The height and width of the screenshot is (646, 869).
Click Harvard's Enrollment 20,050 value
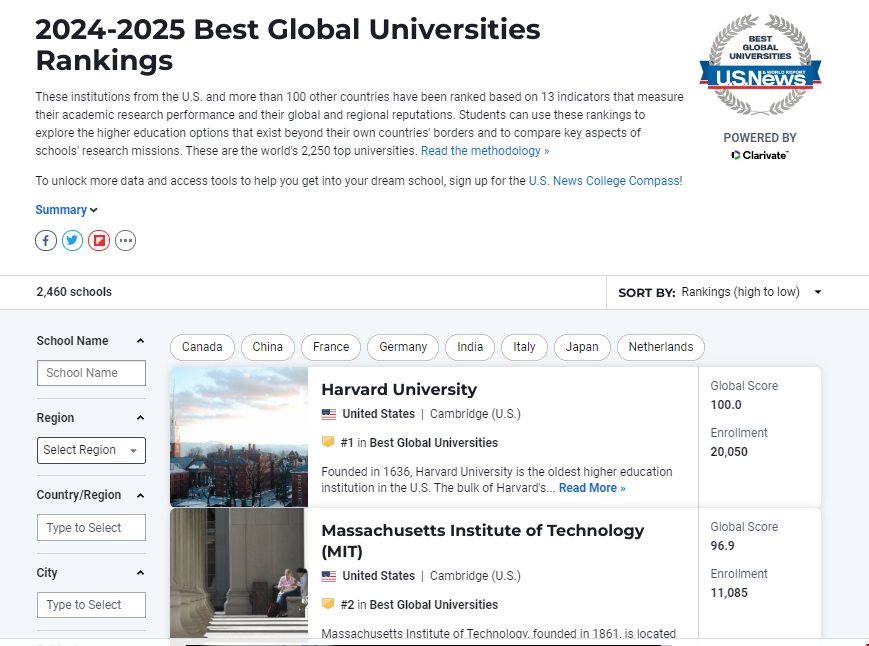click(x=729, y=452)
